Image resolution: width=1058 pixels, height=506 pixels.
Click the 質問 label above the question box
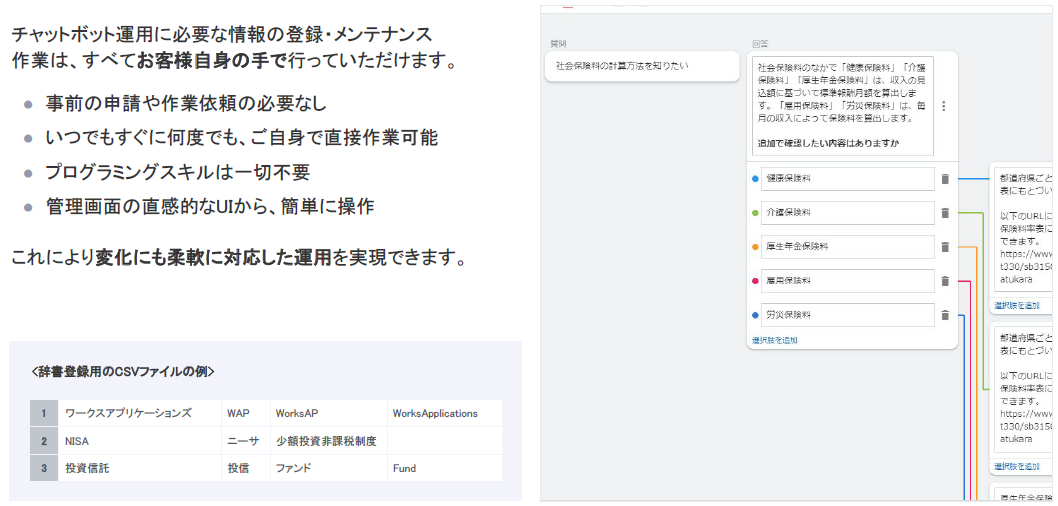click(557, 44)
